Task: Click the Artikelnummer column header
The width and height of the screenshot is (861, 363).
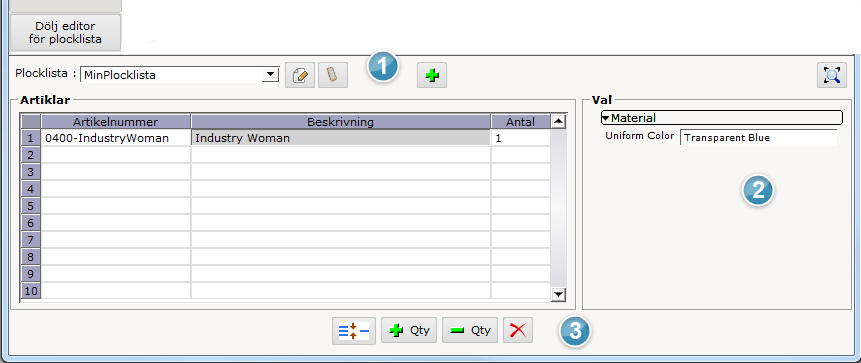Action: tap(116, 121)
